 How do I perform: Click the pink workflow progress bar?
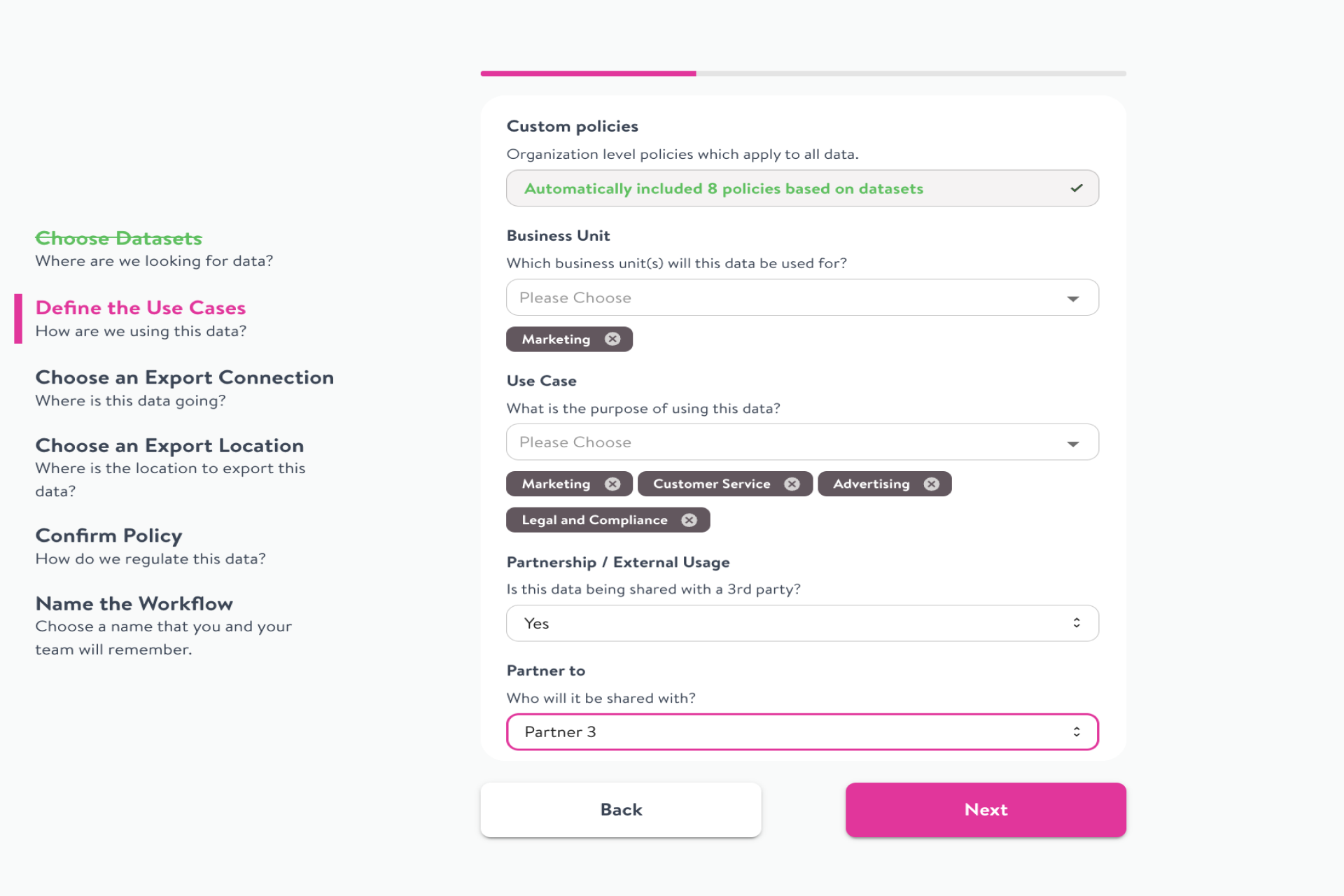pos(588,73)
